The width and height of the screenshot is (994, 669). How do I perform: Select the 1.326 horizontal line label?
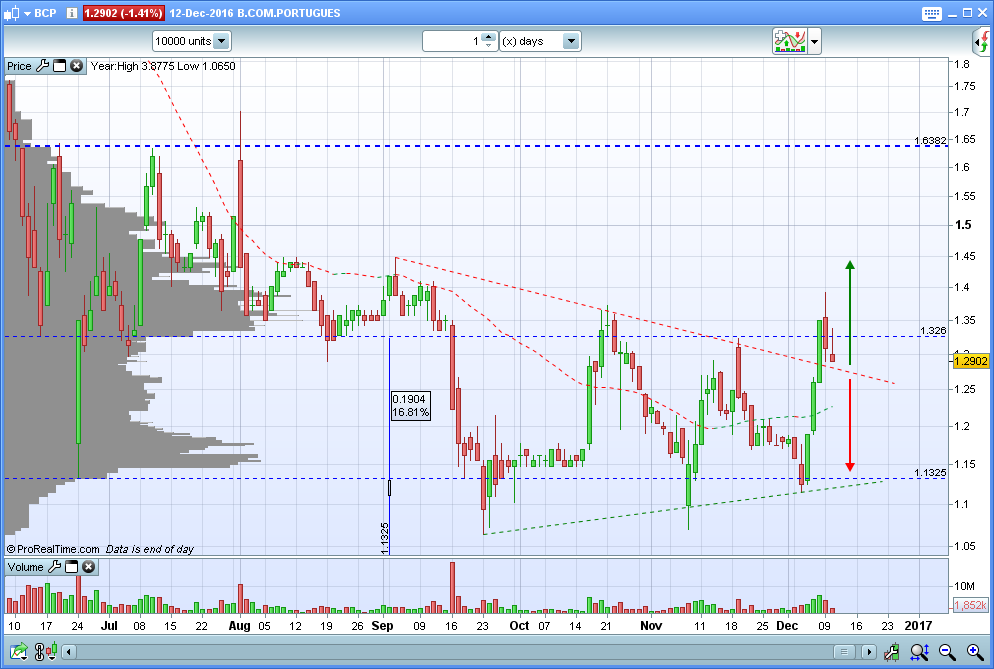click(933, 330)
